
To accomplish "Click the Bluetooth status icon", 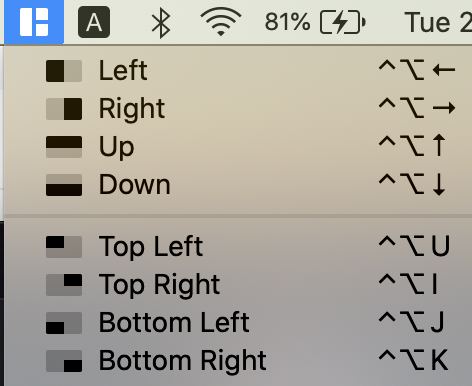I will coord(161,23).
